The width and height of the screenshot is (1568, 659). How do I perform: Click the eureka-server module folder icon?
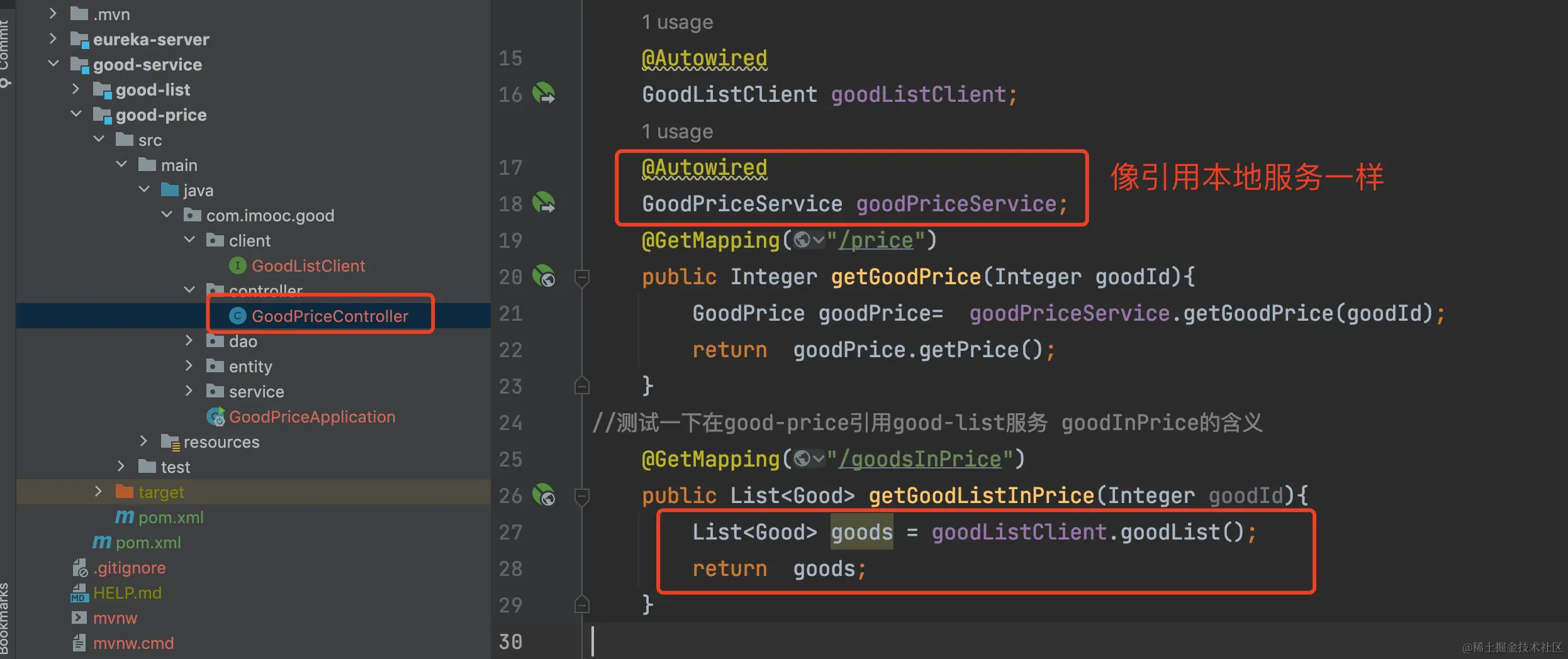coord(79,40)
